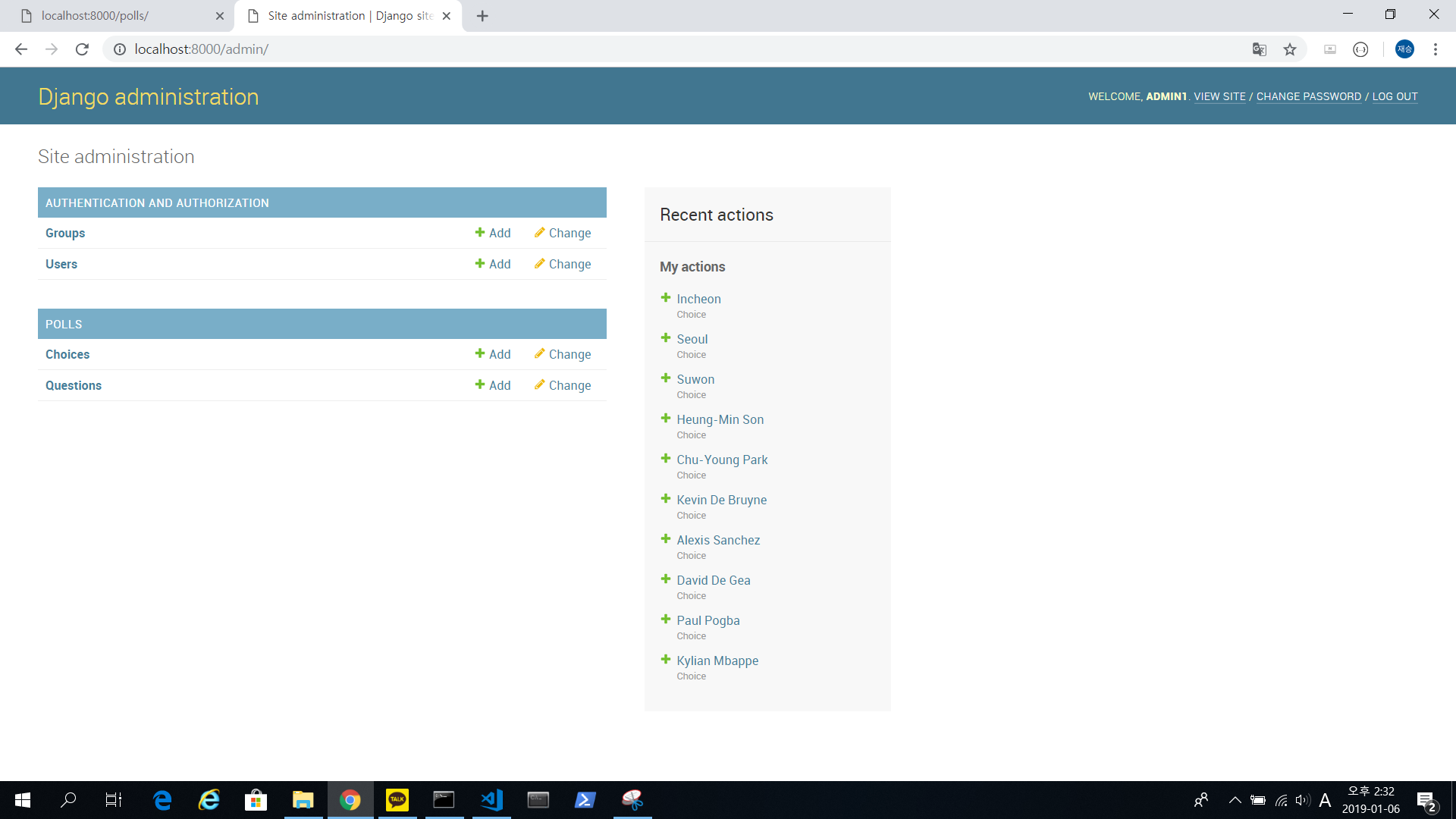Viewport: 1456px width, 819px height.
Task: Open Groups model link
Action: click(x=65, y=233)
